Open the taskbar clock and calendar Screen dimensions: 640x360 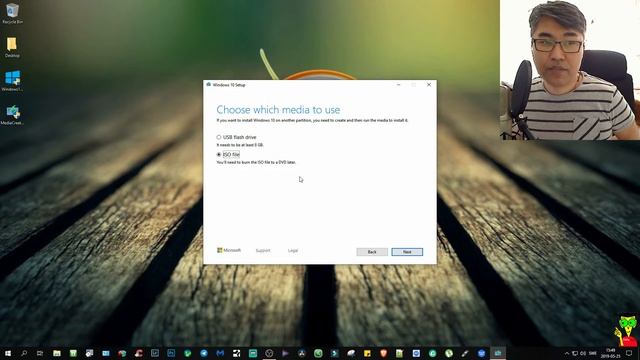[611, 353]
